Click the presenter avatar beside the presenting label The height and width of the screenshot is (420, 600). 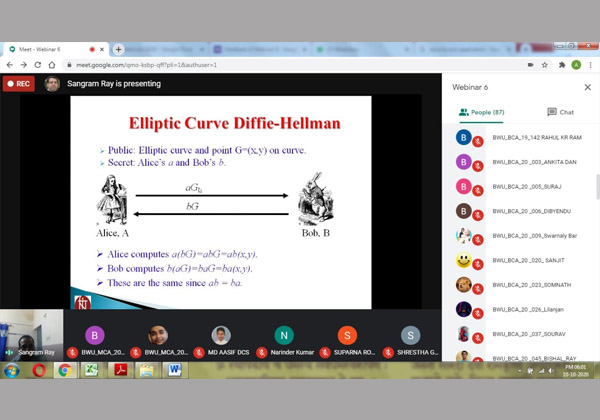tap(52, 84)
